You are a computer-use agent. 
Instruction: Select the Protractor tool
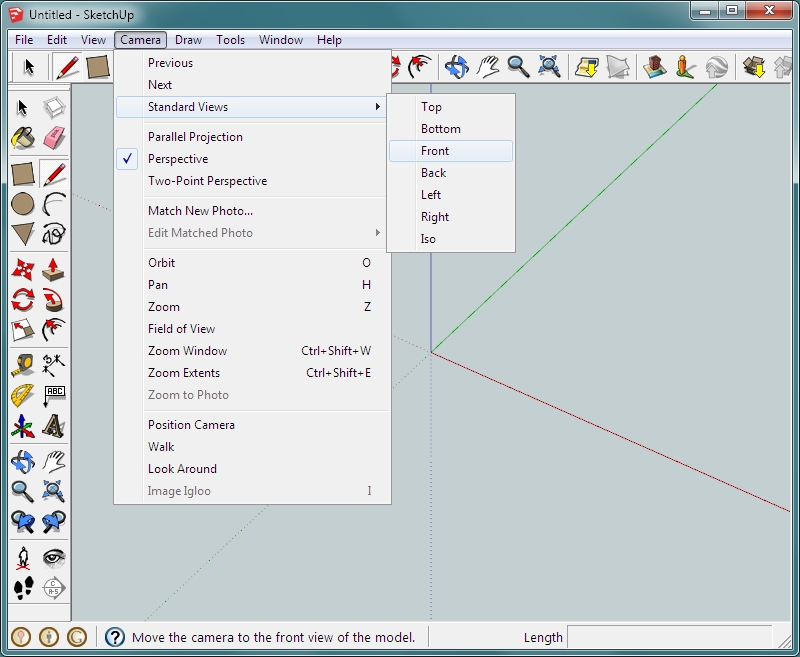22,396
